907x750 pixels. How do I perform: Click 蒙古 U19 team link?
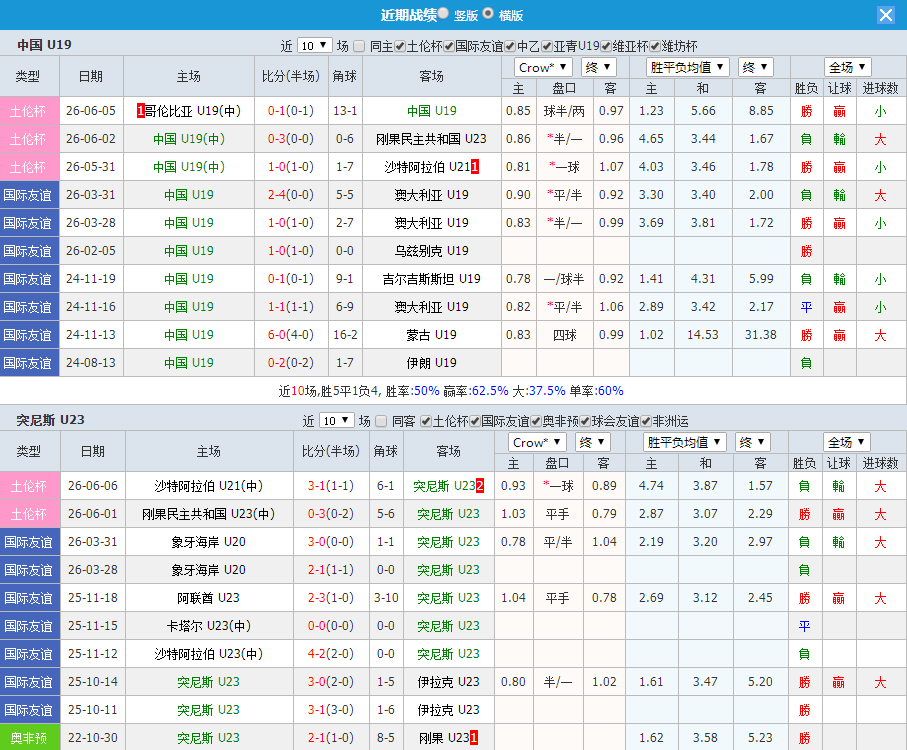pos(431,335)
